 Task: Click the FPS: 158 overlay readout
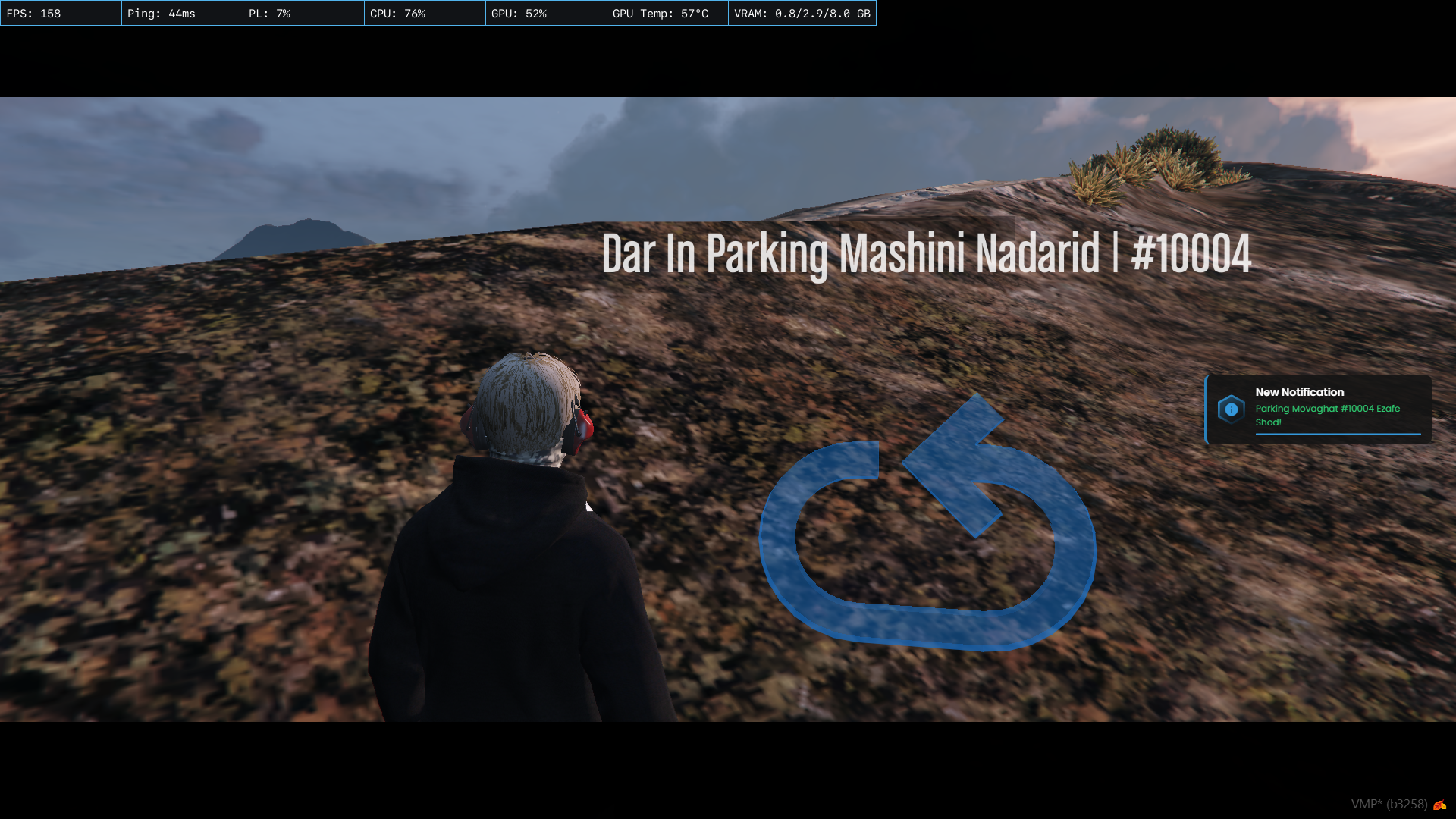(x=61, y=13)
